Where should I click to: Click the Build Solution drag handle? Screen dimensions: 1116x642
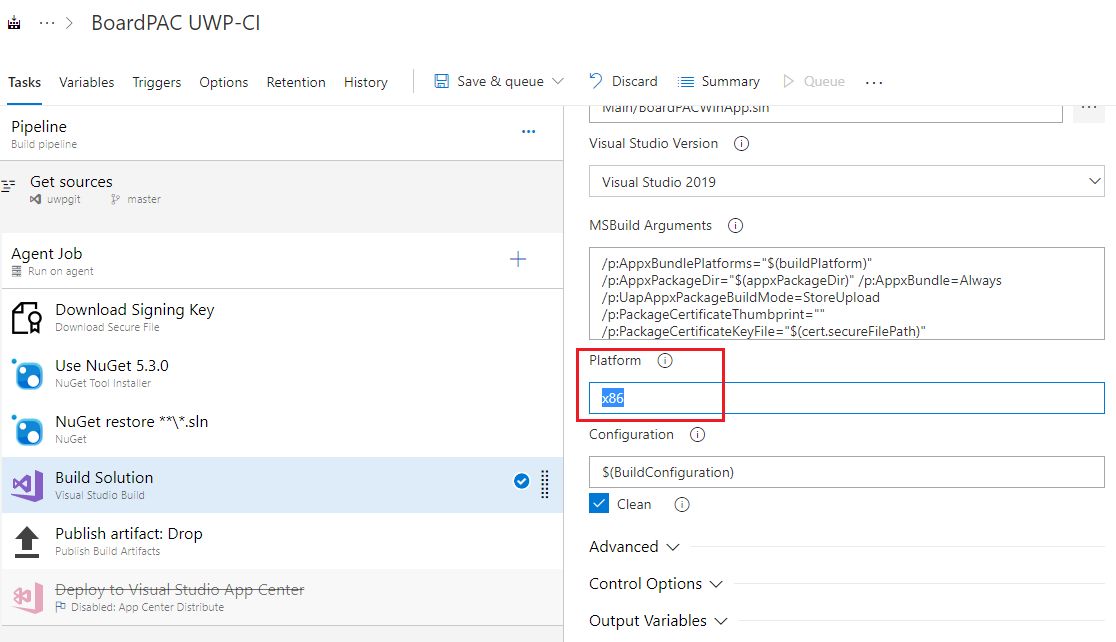point(544,485)
